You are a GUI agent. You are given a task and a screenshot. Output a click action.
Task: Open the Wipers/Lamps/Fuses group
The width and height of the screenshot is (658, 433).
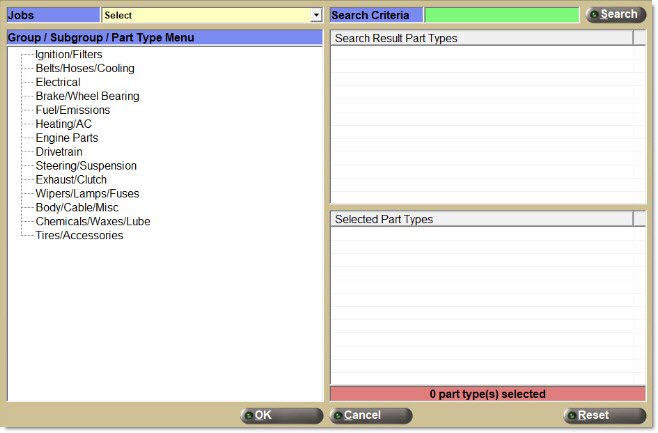coord(87,194)
